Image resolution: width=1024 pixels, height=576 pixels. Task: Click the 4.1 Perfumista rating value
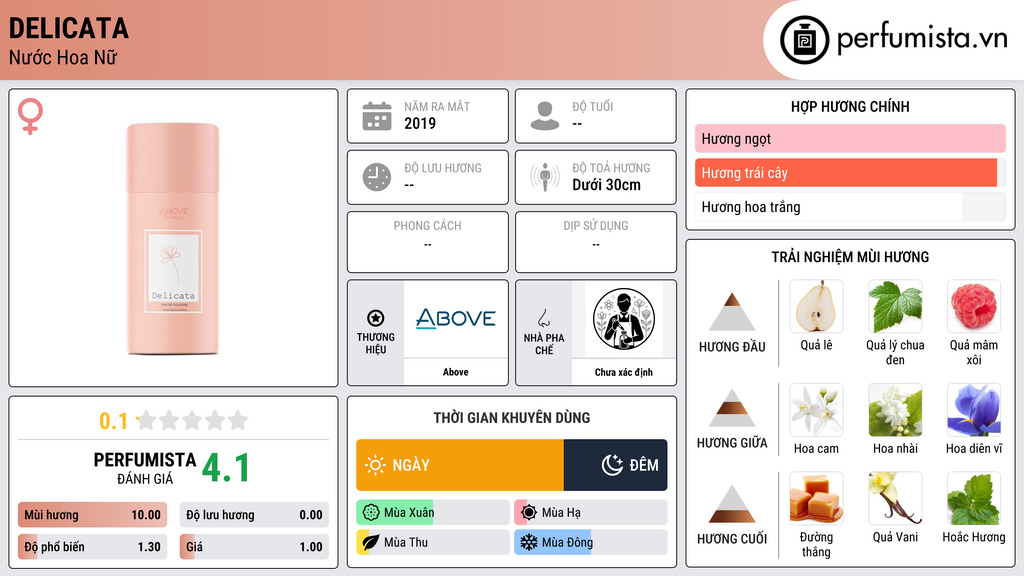coord(226,468)
